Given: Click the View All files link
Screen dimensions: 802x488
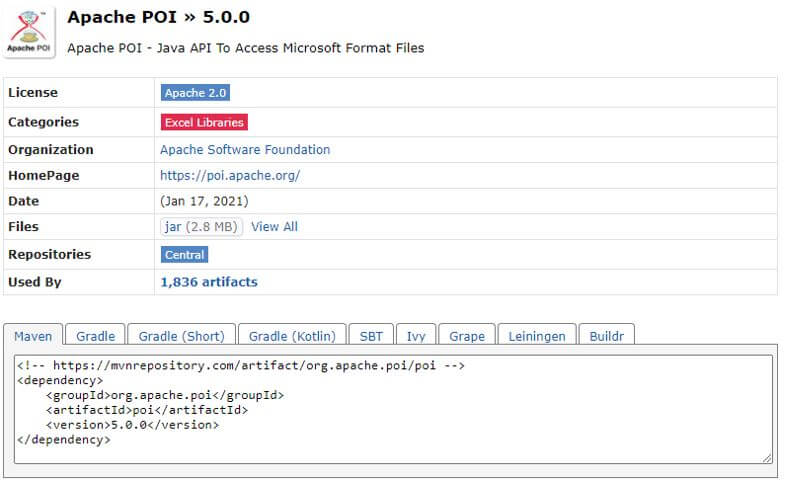Looking at the screenshot, I should 274,227.
